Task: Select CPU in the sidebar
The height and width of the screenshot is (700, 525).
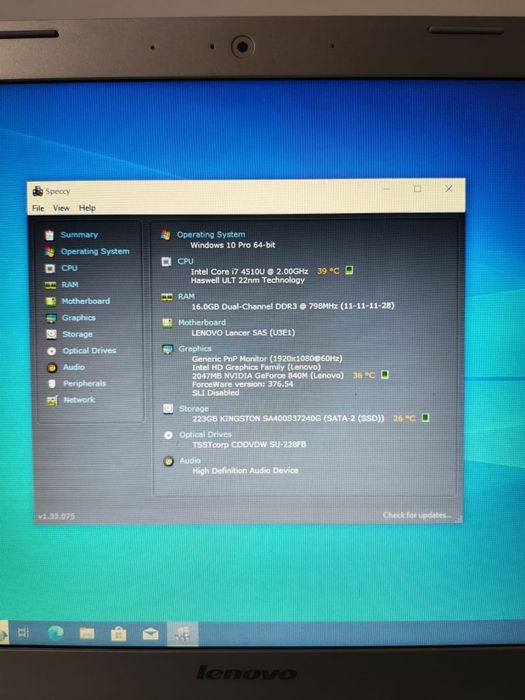Action: [69, 268]
